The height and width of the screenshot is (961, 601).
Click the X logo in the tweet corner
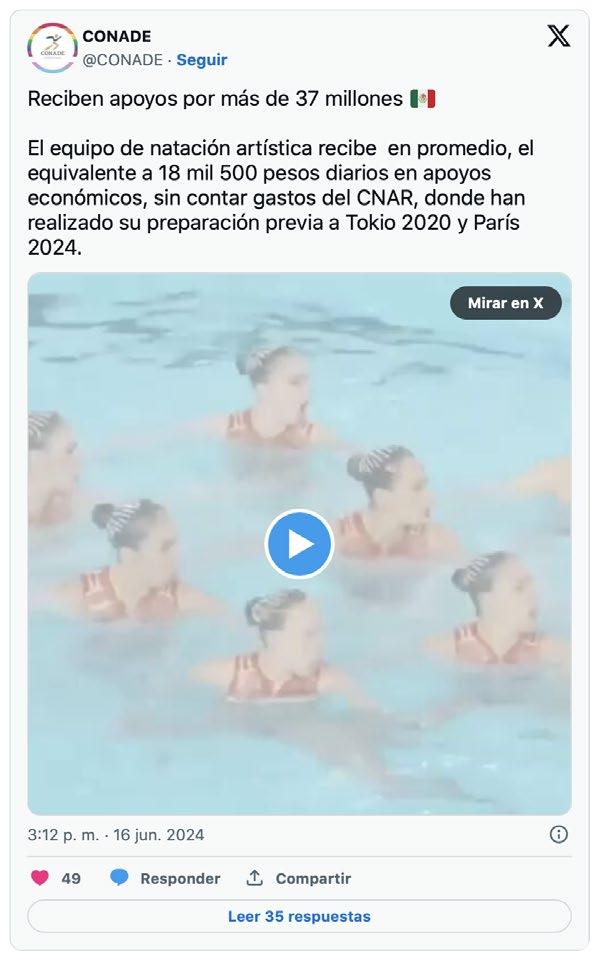pos(558,36)
